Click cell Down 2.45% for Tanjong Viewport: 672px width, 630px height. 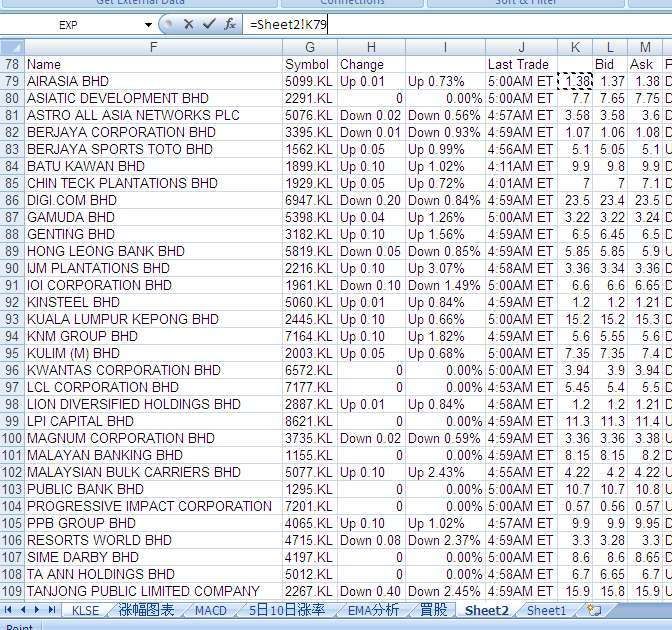tap(445, 591)
